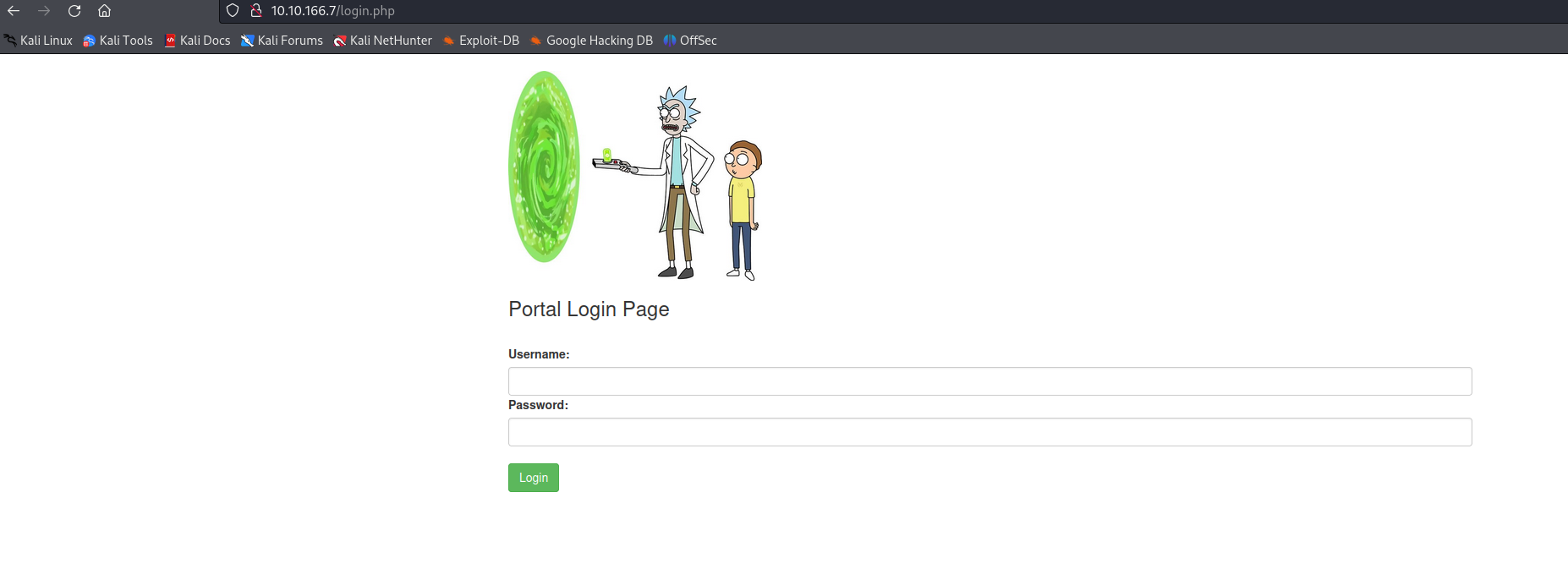
Task: Reload the page with refresh icon
Action: pos(74,11)
